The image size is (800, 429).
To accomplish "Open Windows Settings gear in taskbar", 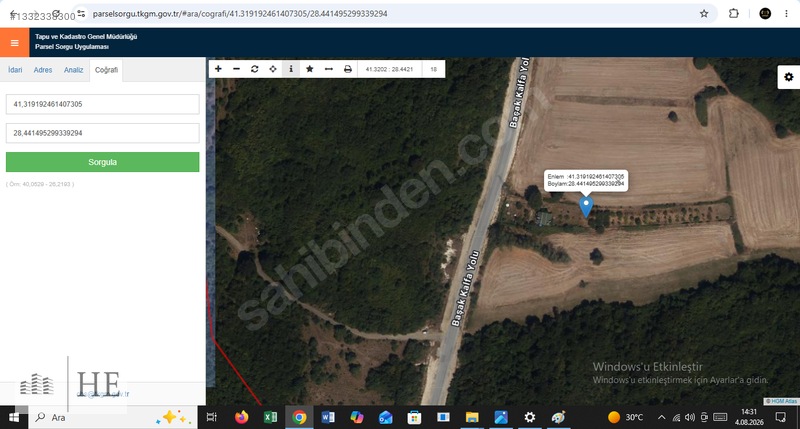I will 530,417.
